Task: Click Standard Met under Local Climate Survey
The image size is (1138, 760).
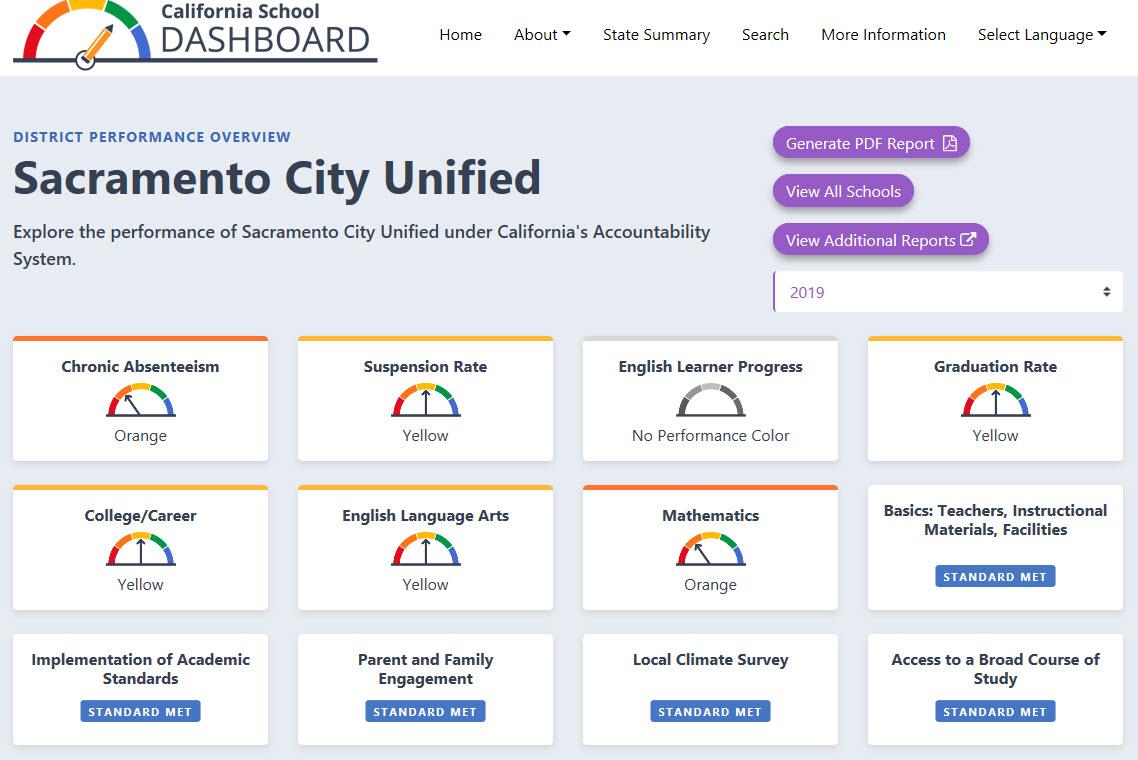Action: (x=710, y=711)
